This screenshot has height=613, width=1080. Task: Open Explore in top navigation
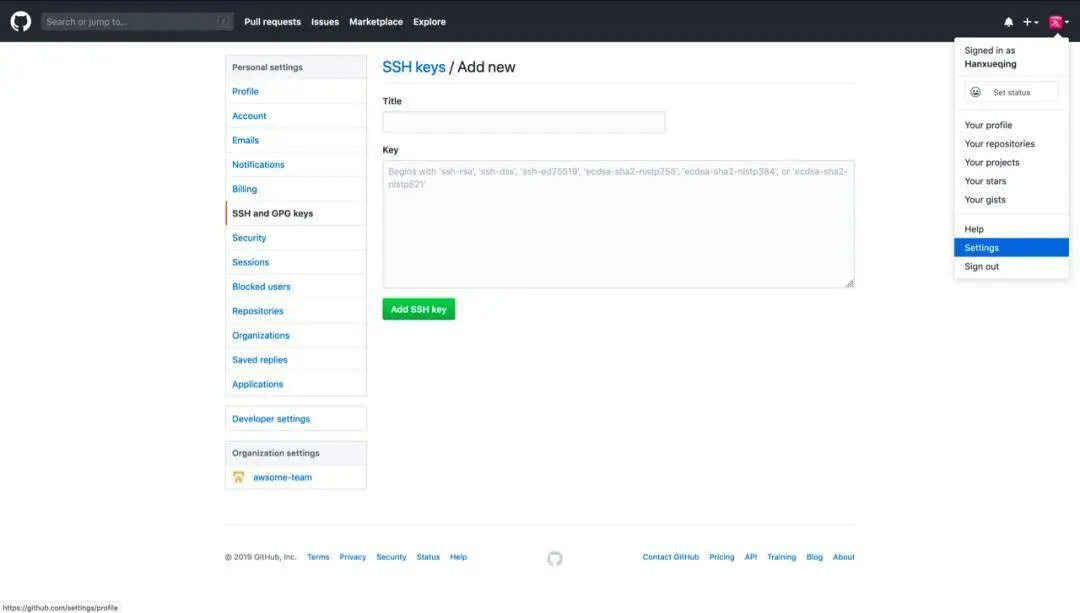tap(429, 22)
